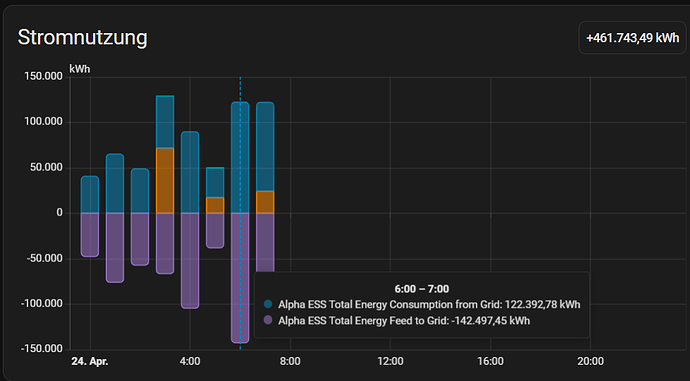Select the purple feed-in bar at 6:00
Image resolution: width=690 pixels, height=381 pixels.
(x=240, y=278)
